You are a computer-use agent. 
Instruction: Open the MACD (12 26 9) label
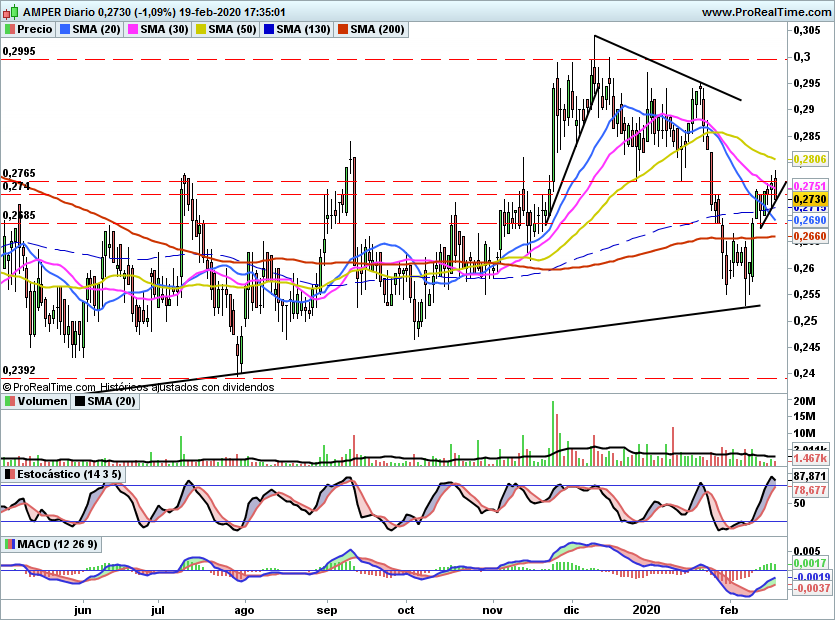(x=58, y=544)
